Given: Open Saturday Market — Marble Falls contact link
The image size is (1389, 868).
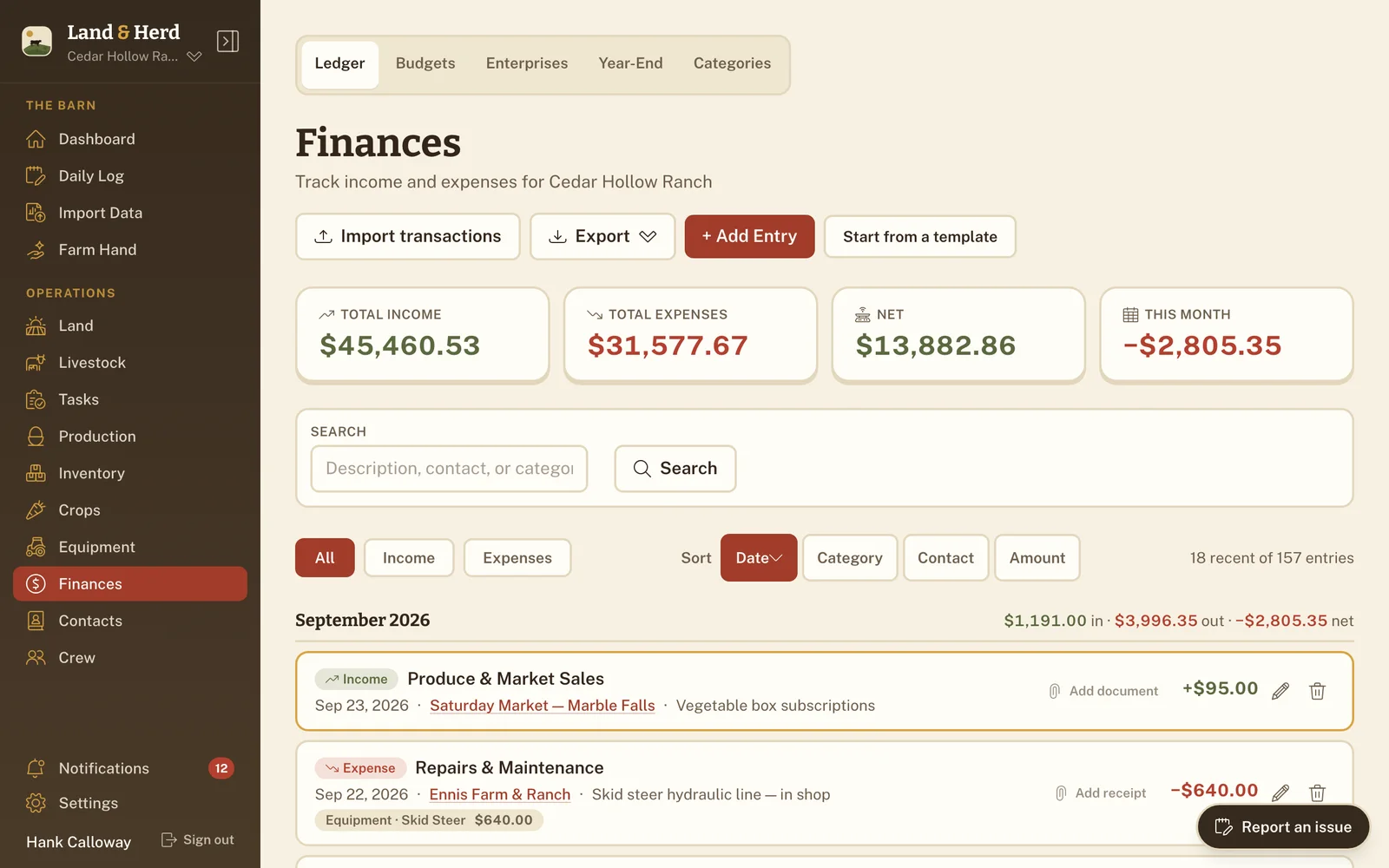Looking at the screenshot, I should pos(543,706).
